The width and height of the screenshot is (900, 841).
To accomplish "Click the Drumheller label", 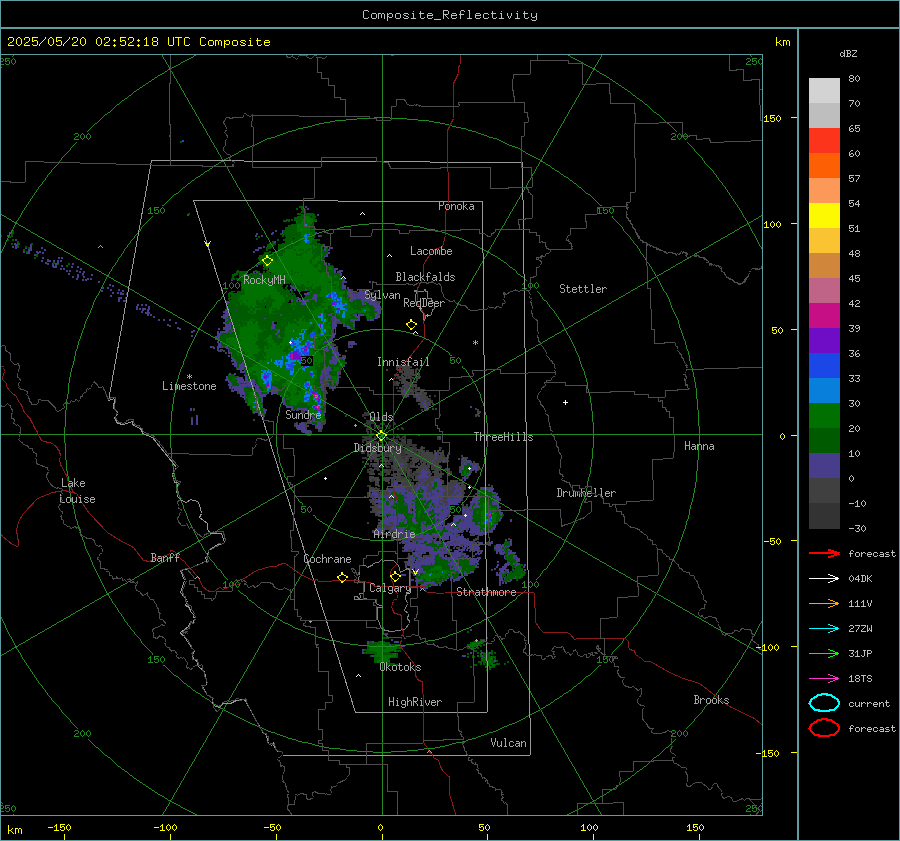I will pos(586,493).
